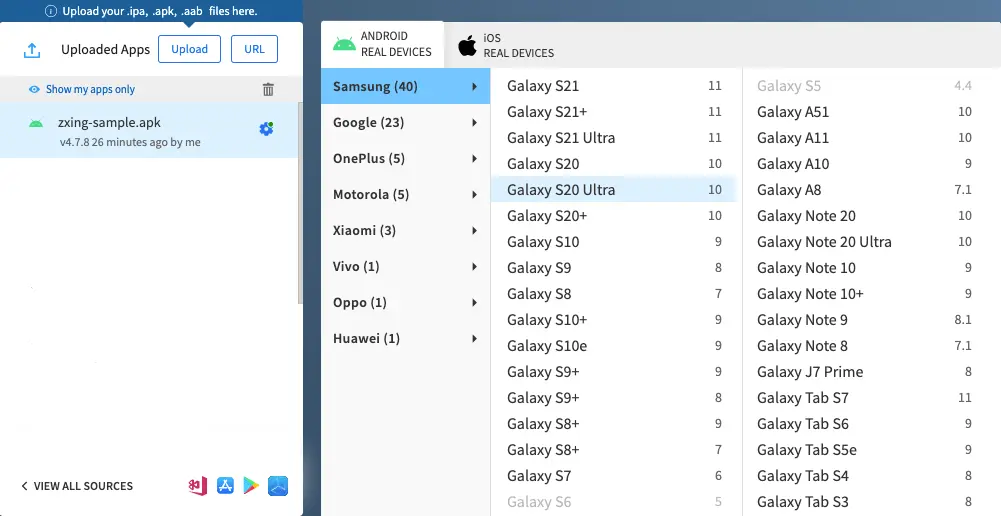Select the Visual Studio App Center icon
Viewport: 1001px width, 516px height.
click(198, 486)
